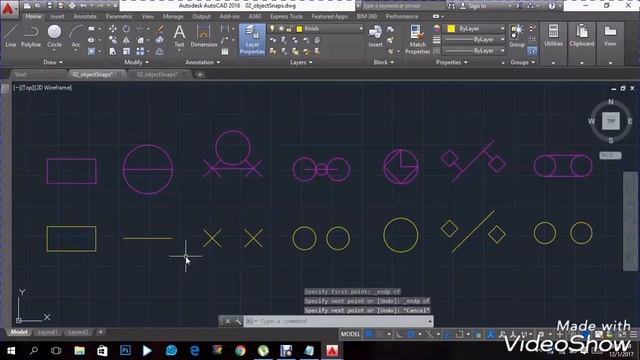Click the Mirror tool in Modify panel
Viewport: 640px width, 360px height.
127,40
